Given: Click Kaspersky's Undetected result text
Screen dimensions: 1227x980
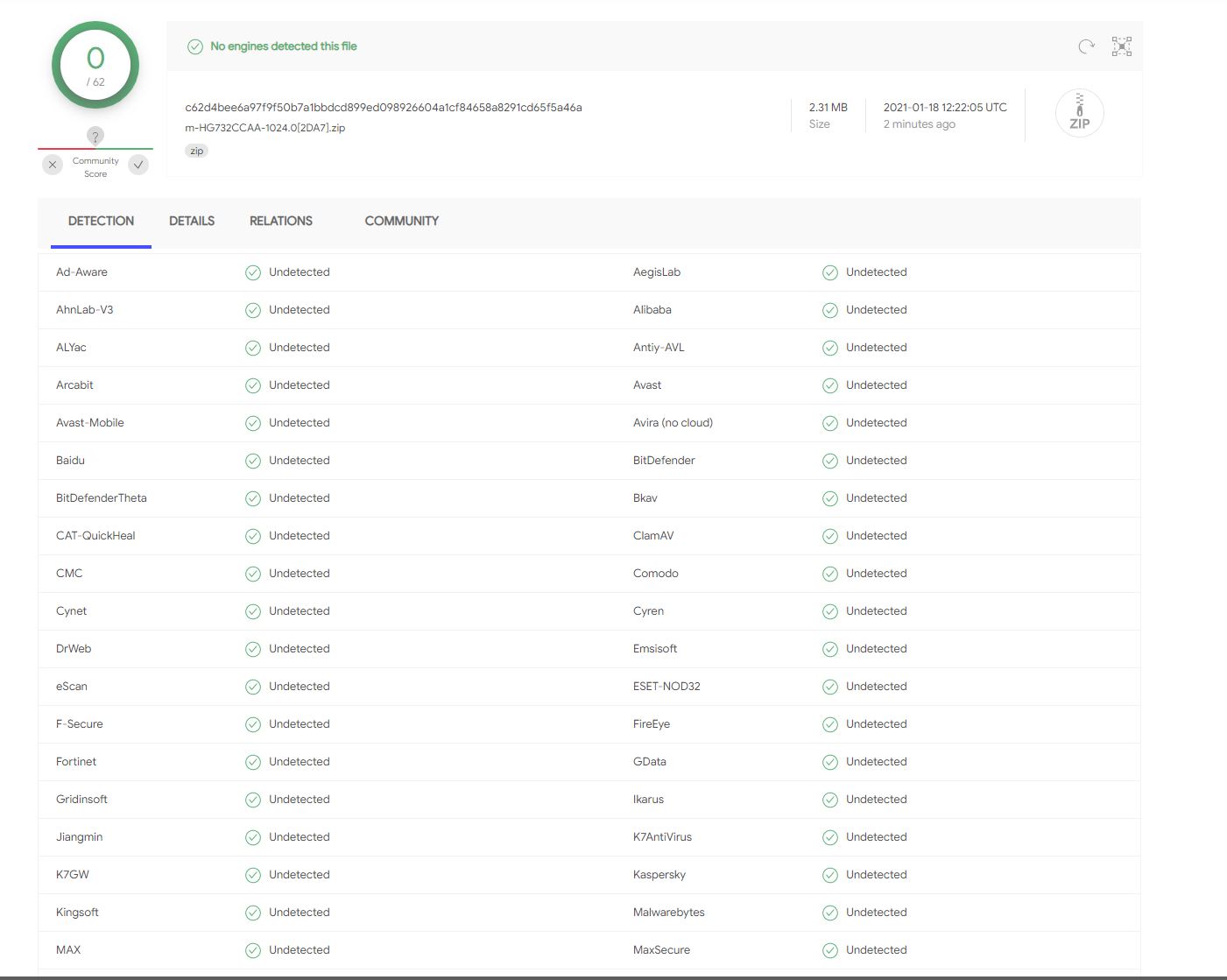Looking at the screenshot, I should [877, 875].
